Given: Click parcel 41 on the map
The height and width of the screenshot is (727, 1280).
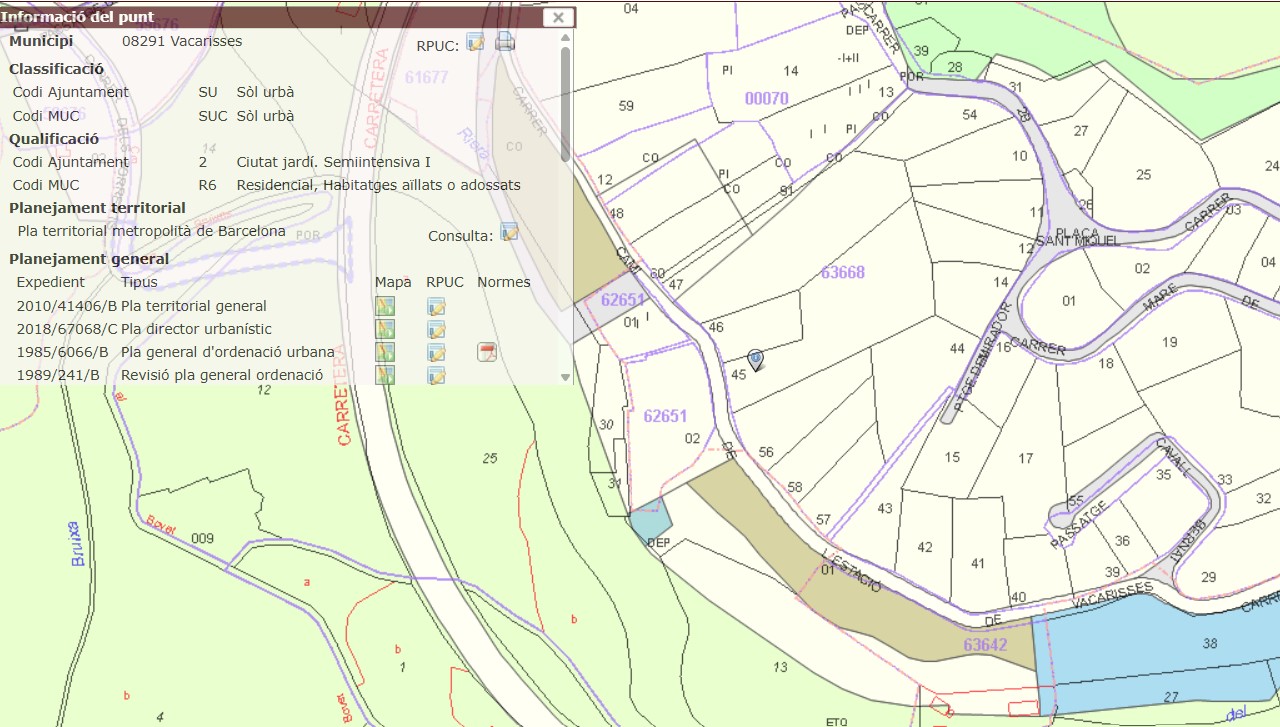Looking at the screenshot, I should [978, 563].
